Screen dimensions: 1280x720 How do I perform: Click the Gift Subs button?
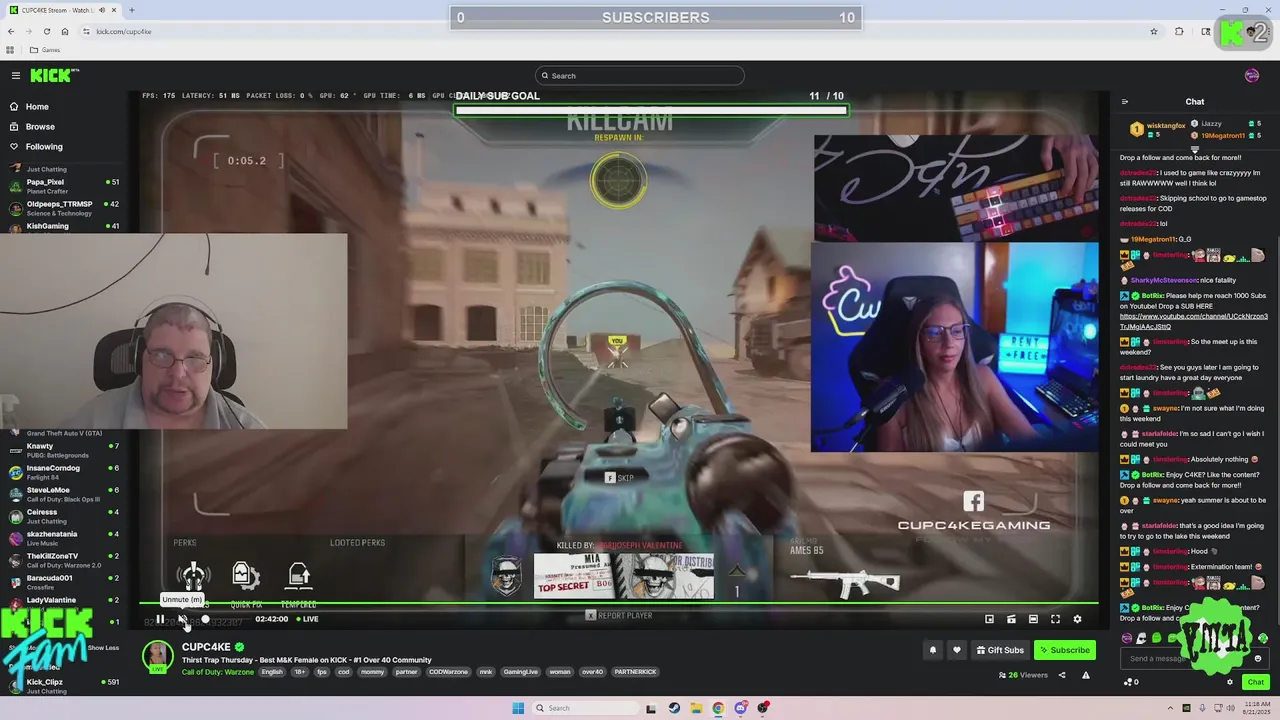[x=1000, y=650]
